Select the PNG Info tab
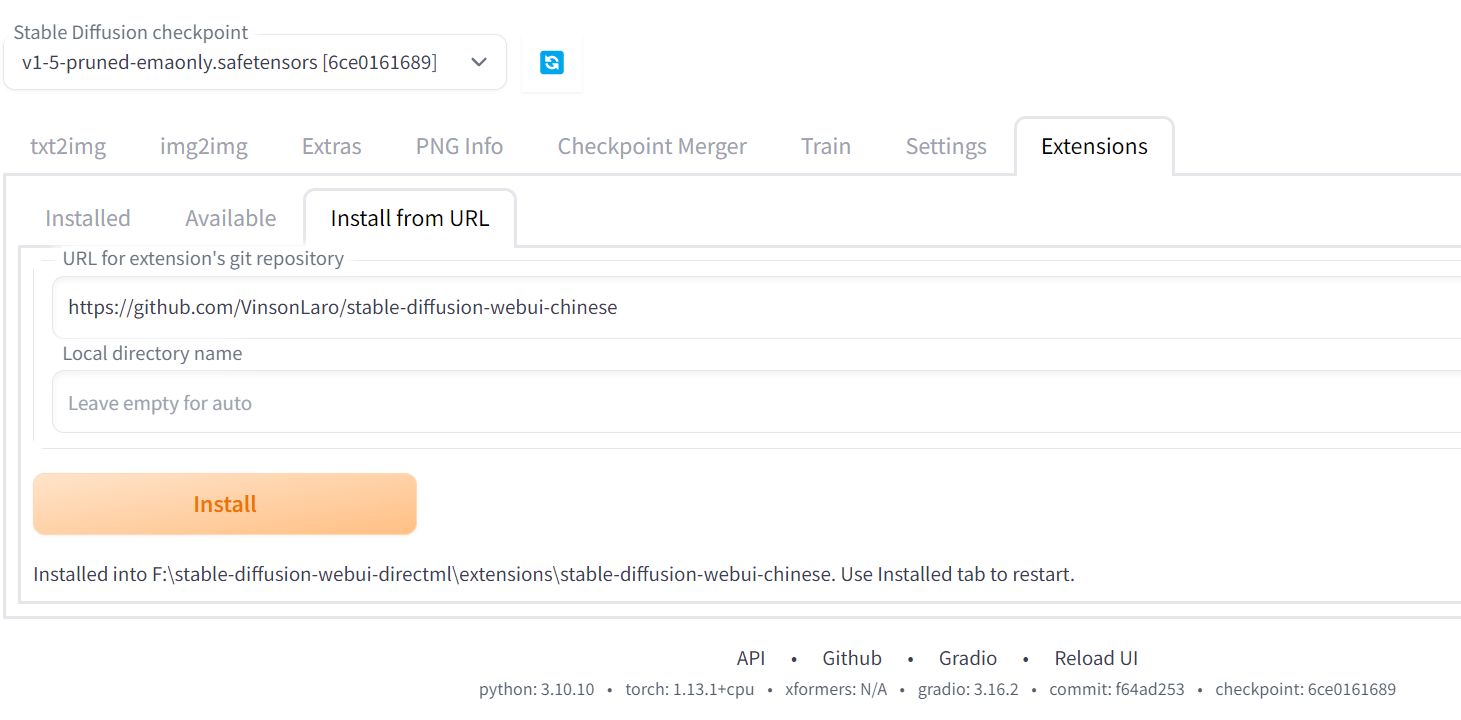 pyautogui.click(x=459, y=146)
